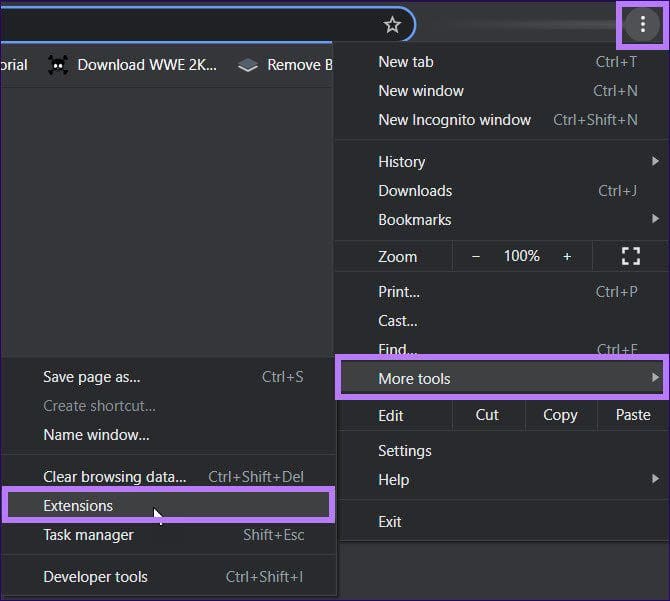The width and height of the screenshot is (670, 601).
Task: Launch Task manager from submenu
Action: pyautogui.click(x=169, y=535)
